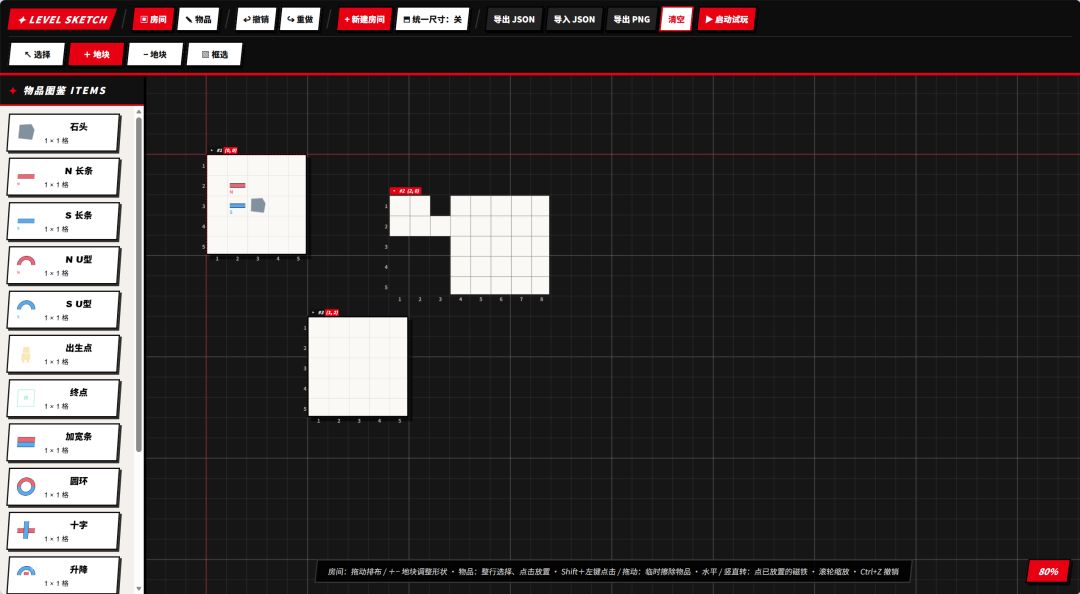Select the S 长条 blue bar item
1080x594 pixels.
[63, 221]
